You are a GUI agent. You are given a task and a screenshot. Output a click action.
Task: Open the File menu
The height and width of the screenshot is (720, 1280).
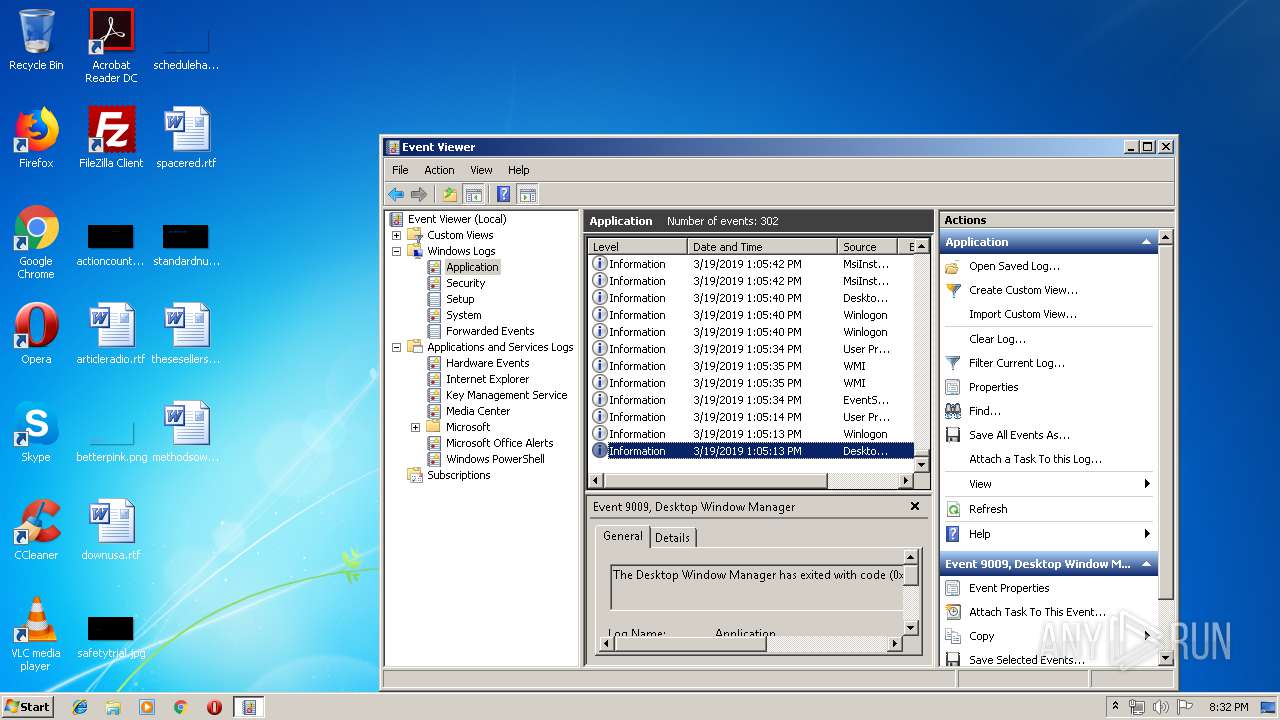400,170
